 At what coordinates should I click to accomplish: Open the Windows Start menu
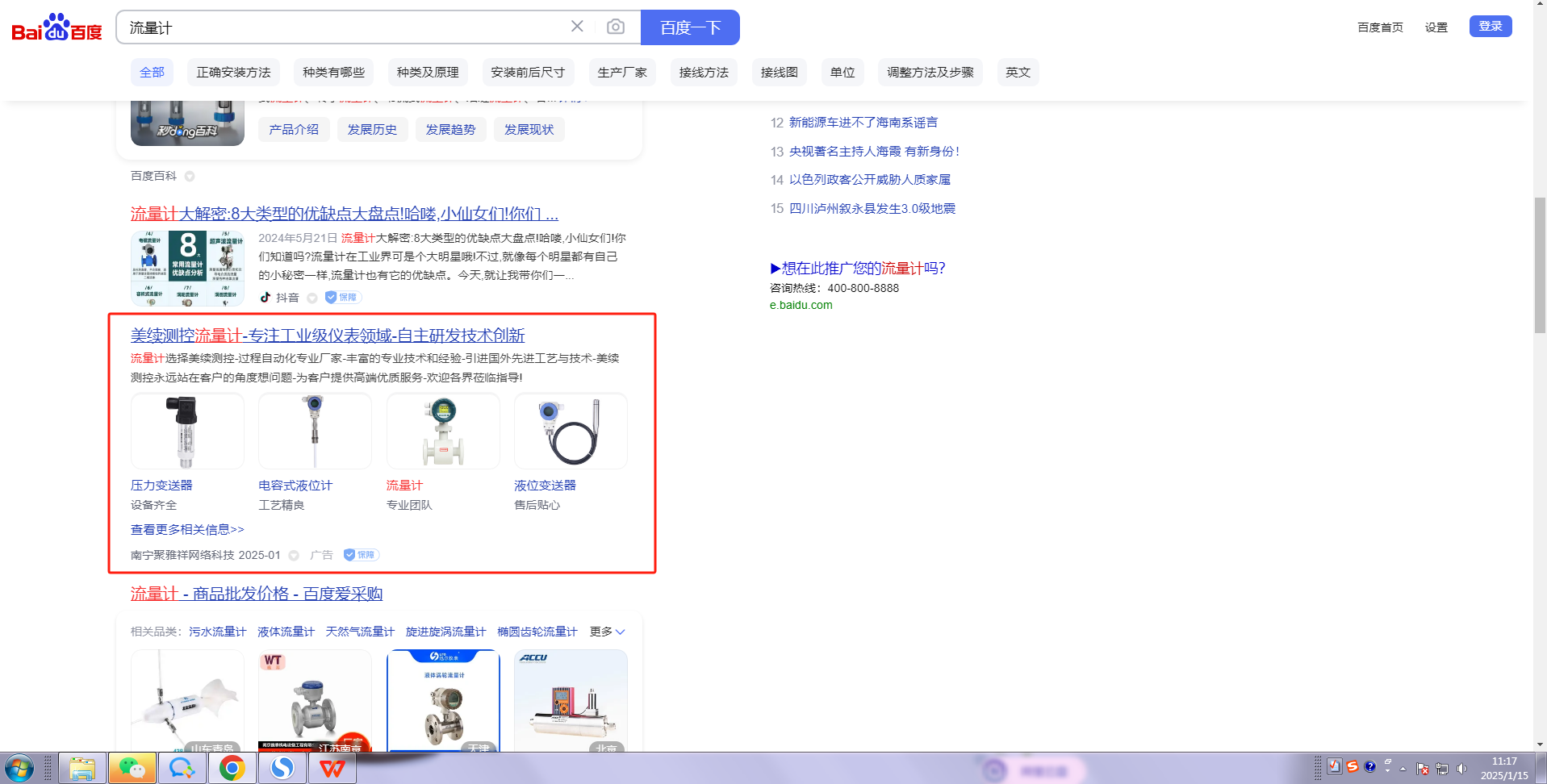pyautogui.click(x=18, y=769)
